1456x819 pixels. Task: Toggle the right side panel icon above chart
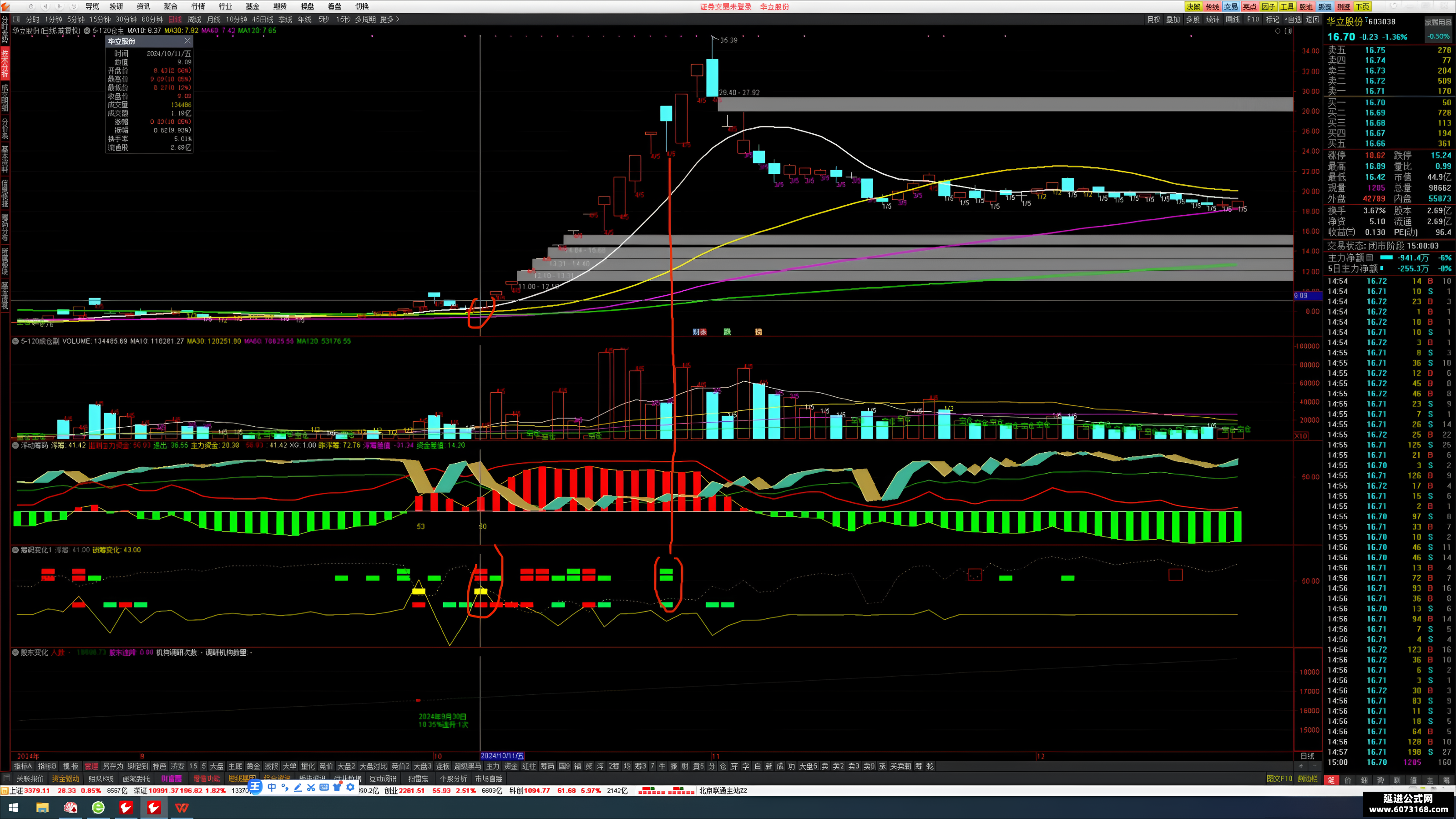point(1288,31)
